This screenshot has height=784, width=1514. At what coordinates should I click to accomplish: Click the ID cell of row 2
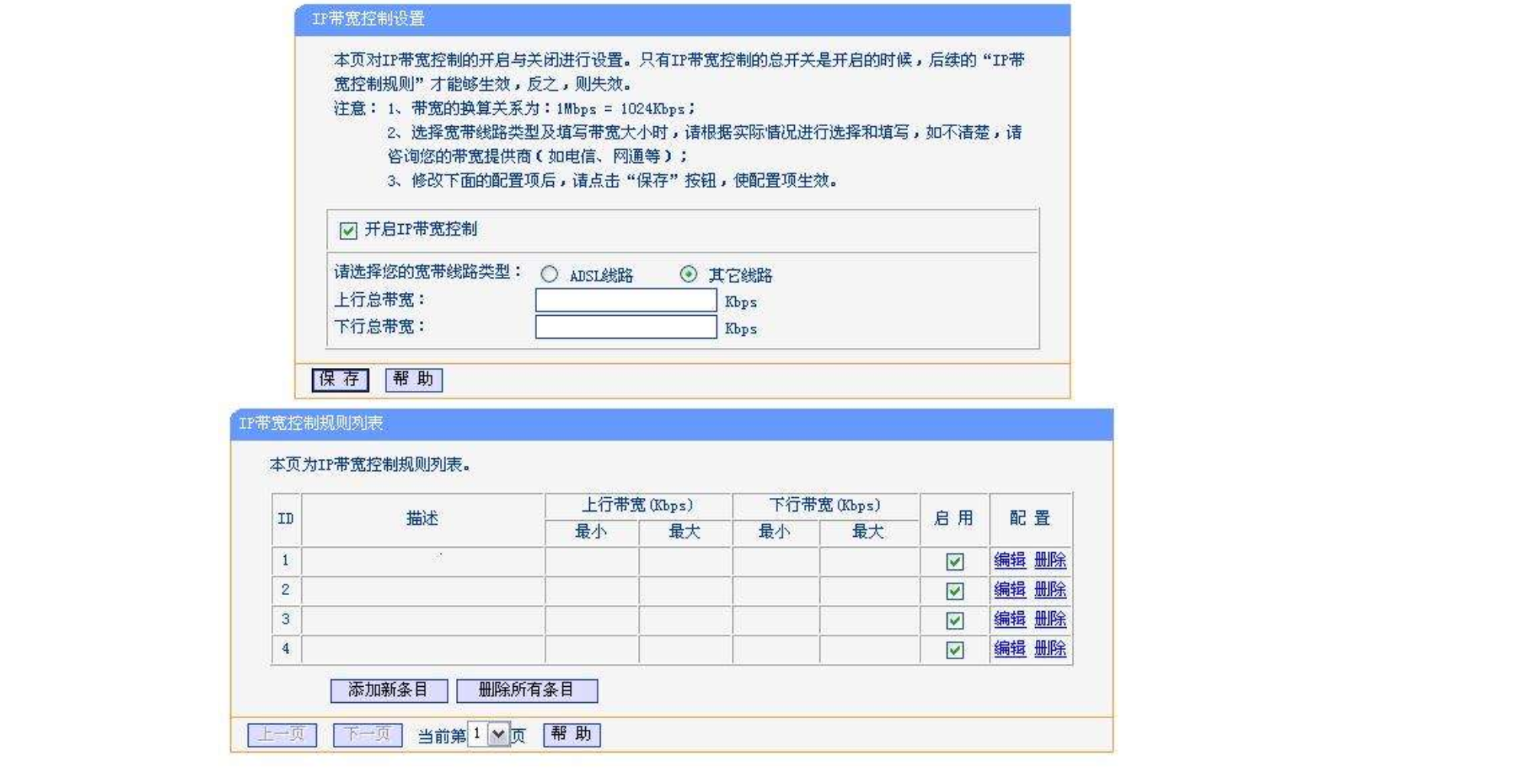286,590
